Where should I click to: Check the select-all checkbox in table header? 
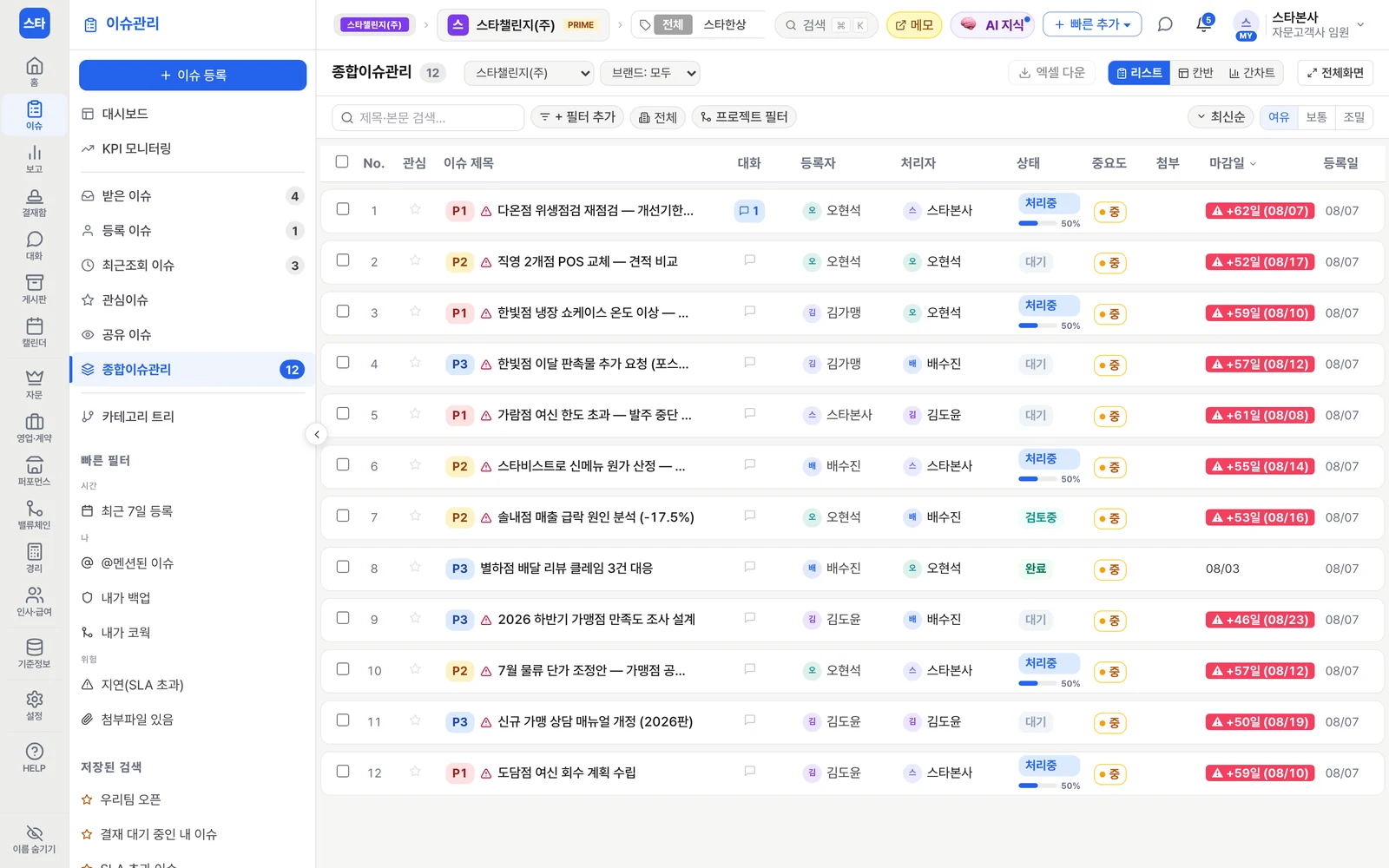(342, 161)
